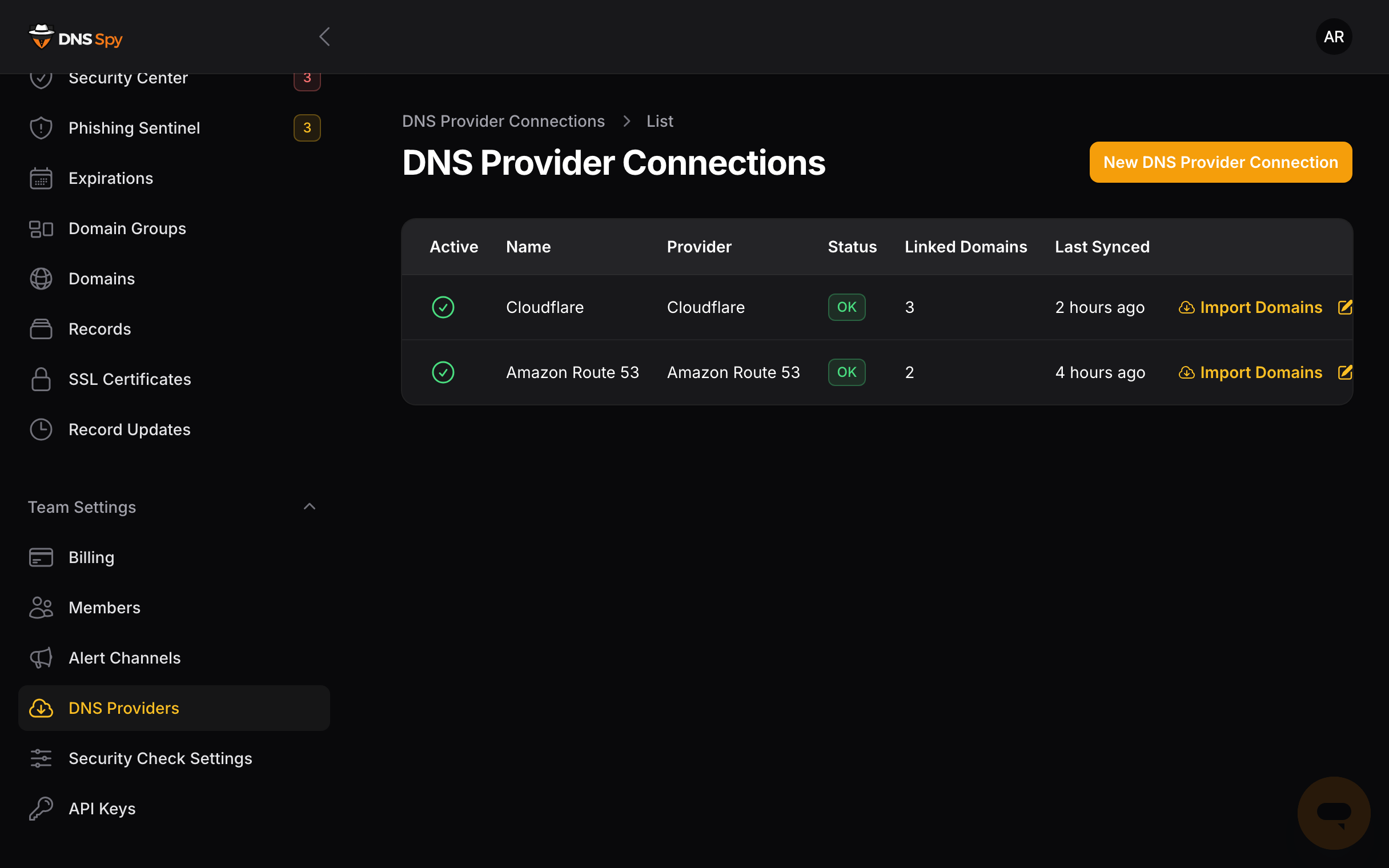Click the Provider column header
This screenshot has width=1389, height=868.
click(x=698, y=247)
